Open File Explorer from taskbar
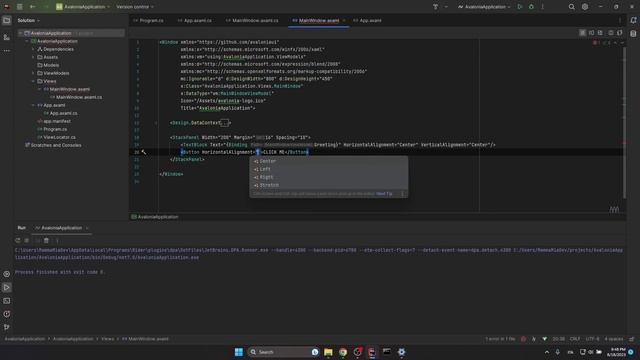The width and height of the screenshot is (640, 360). click(x=328, y=352)
